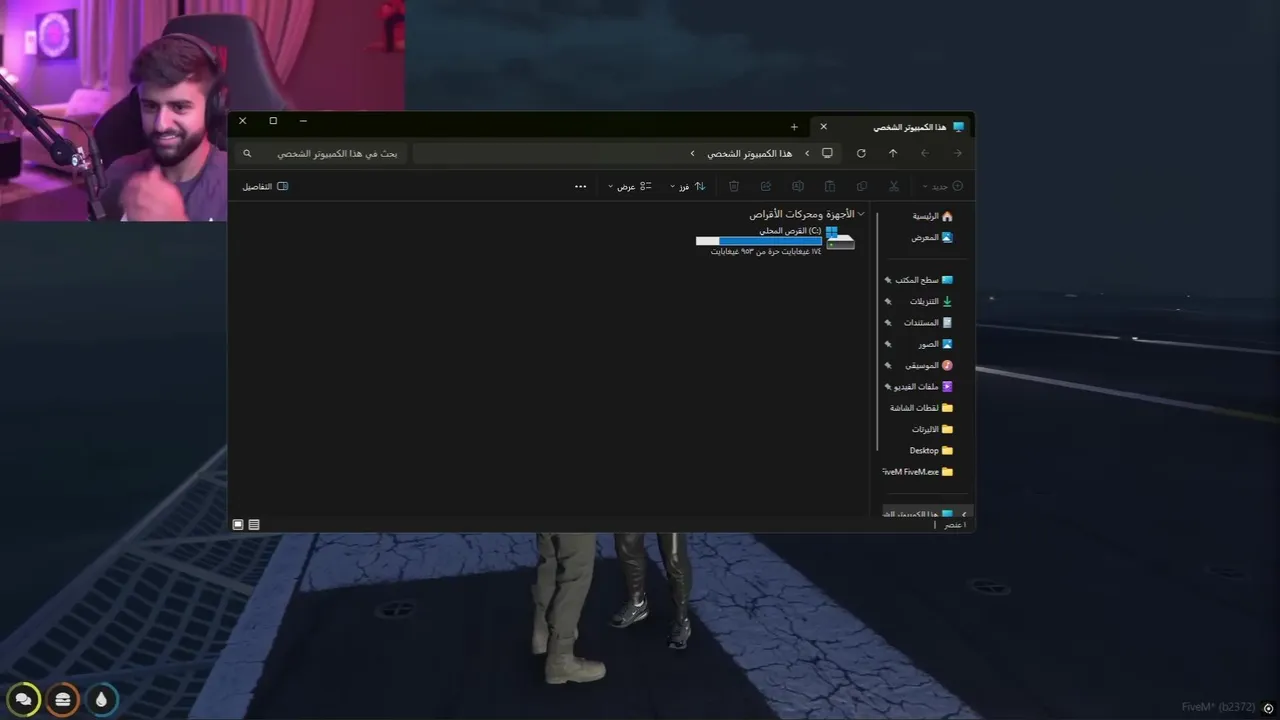Screen dimensions: 1280x720
Task: Open the Home (الرئيسية) sidebar item
Action: click(x=932, y=216)
